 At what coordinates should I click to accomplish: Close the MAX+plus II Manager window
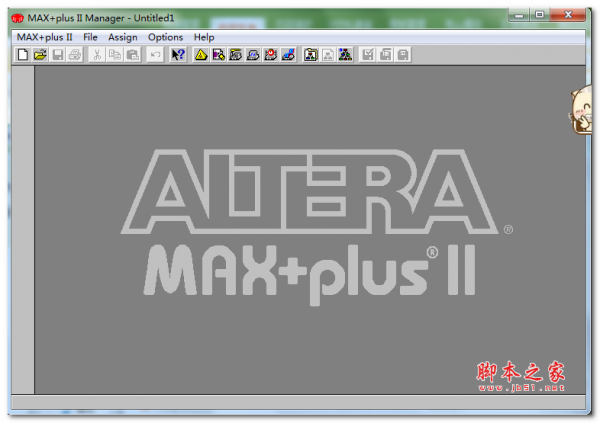pyautogui.click(x=568, y=15)
